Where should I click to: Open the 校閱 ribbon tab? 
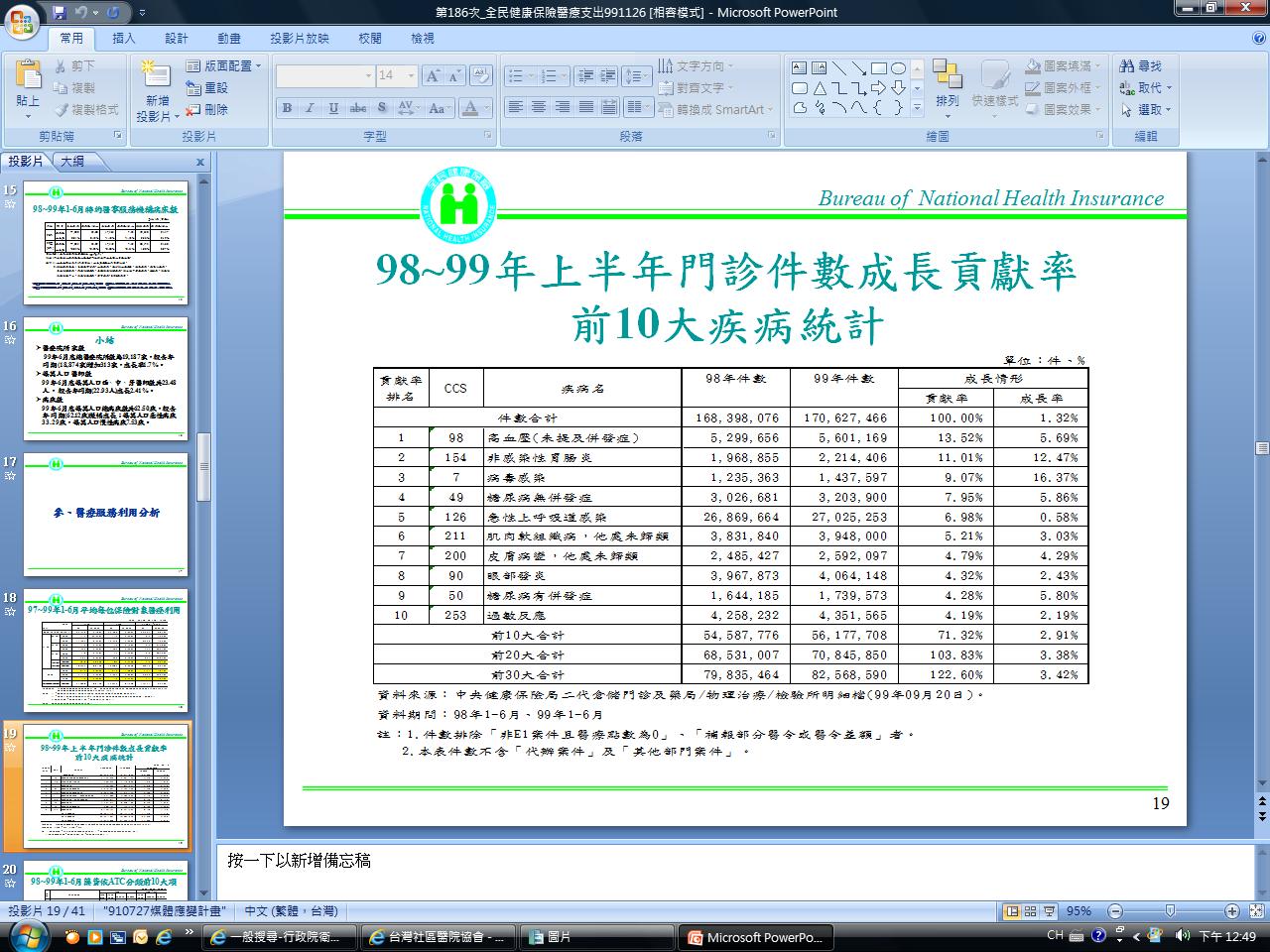(x=370, y=38)
